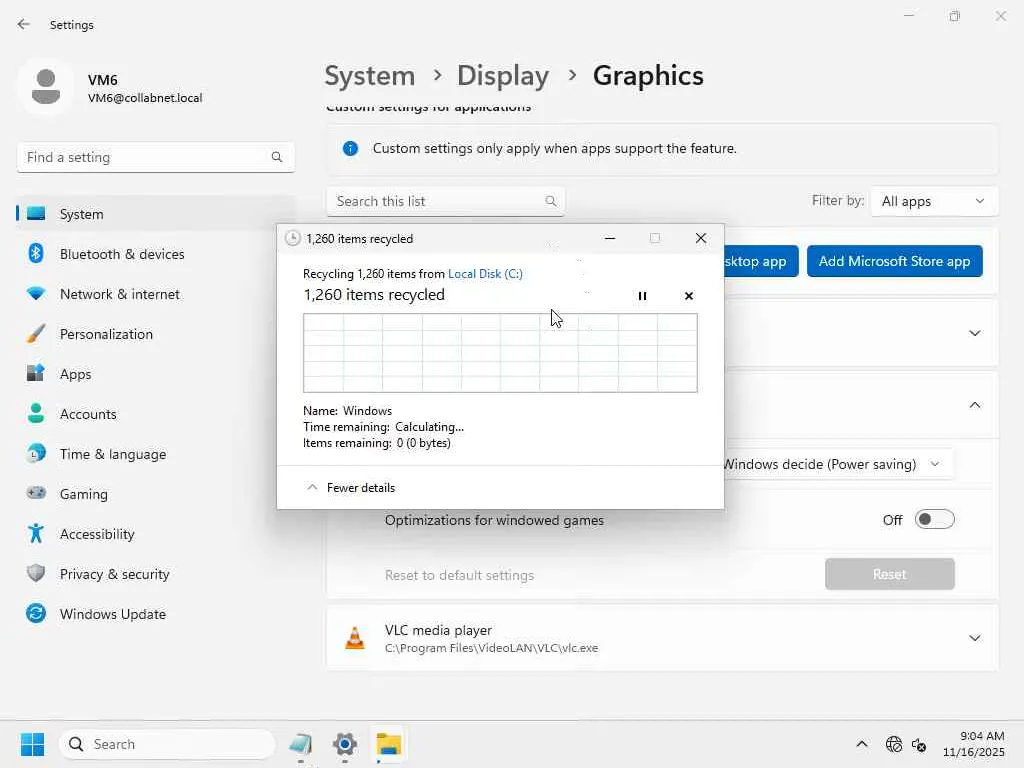
Task: Click the VLC media player cone icon
Action: [355, 638]
